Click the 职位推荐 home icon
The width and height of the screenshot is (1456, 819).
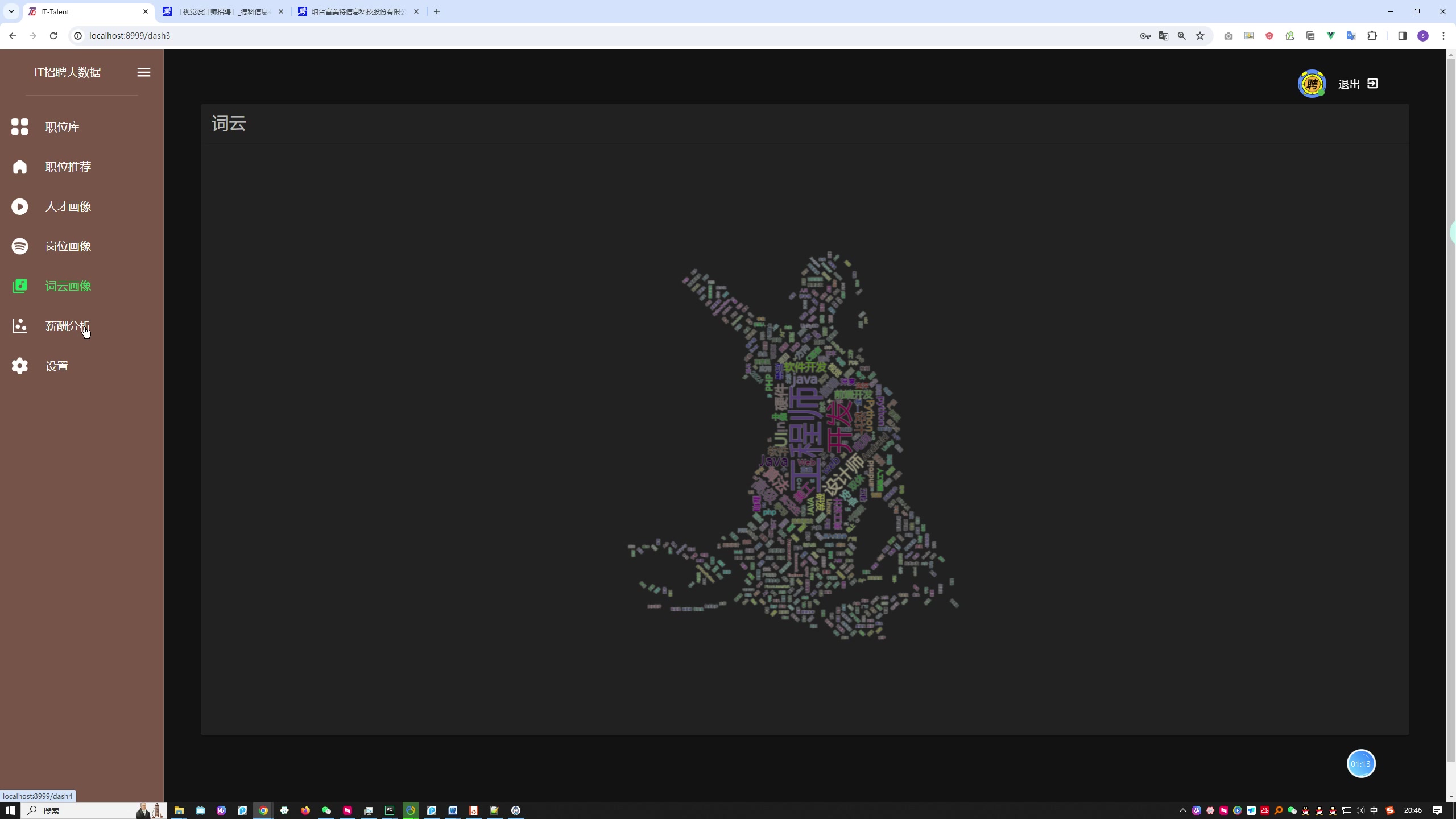pos(20,167)
